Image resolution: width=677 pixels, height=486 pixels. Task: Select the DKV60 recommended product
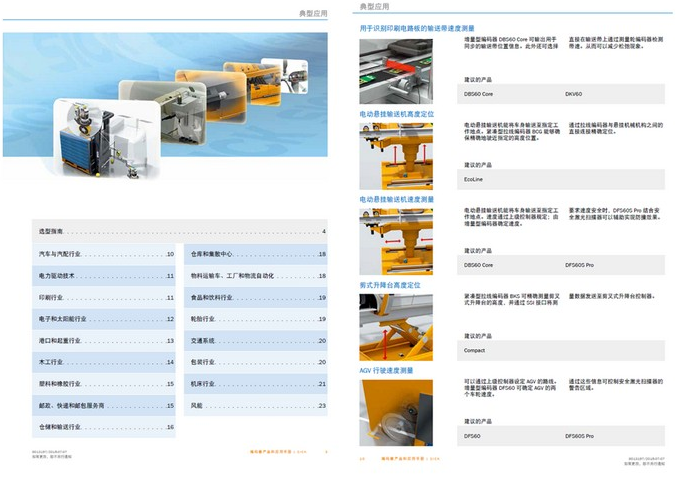tap(573, 94)
